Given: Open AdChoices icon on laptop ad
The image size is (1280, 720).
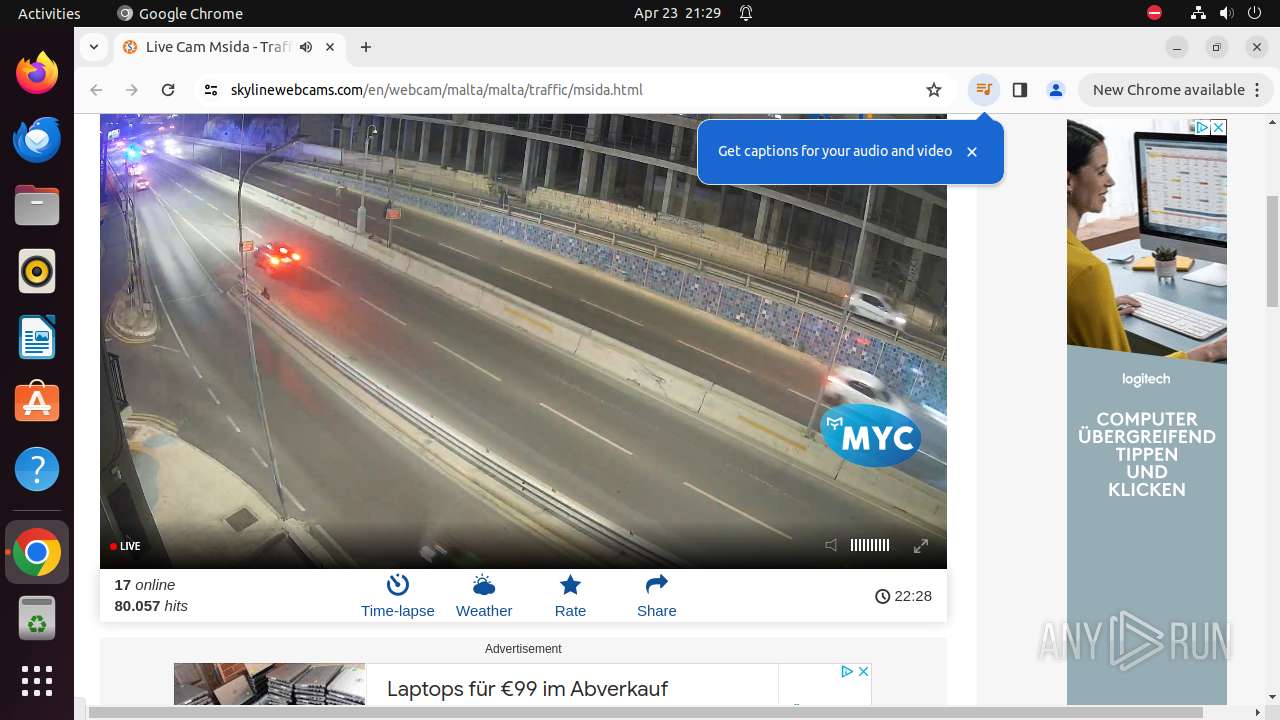Looking at the screenshot, I should tap(846, 671).
